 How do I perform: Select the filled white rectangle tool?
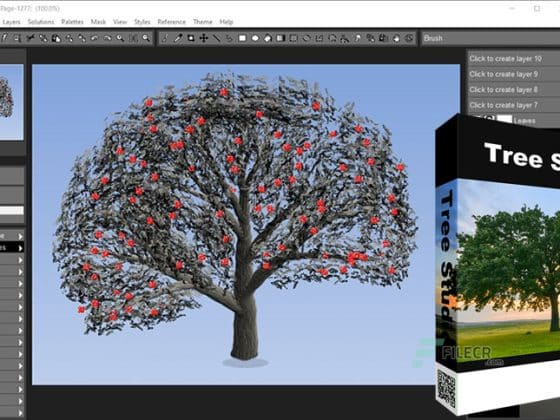242,38
